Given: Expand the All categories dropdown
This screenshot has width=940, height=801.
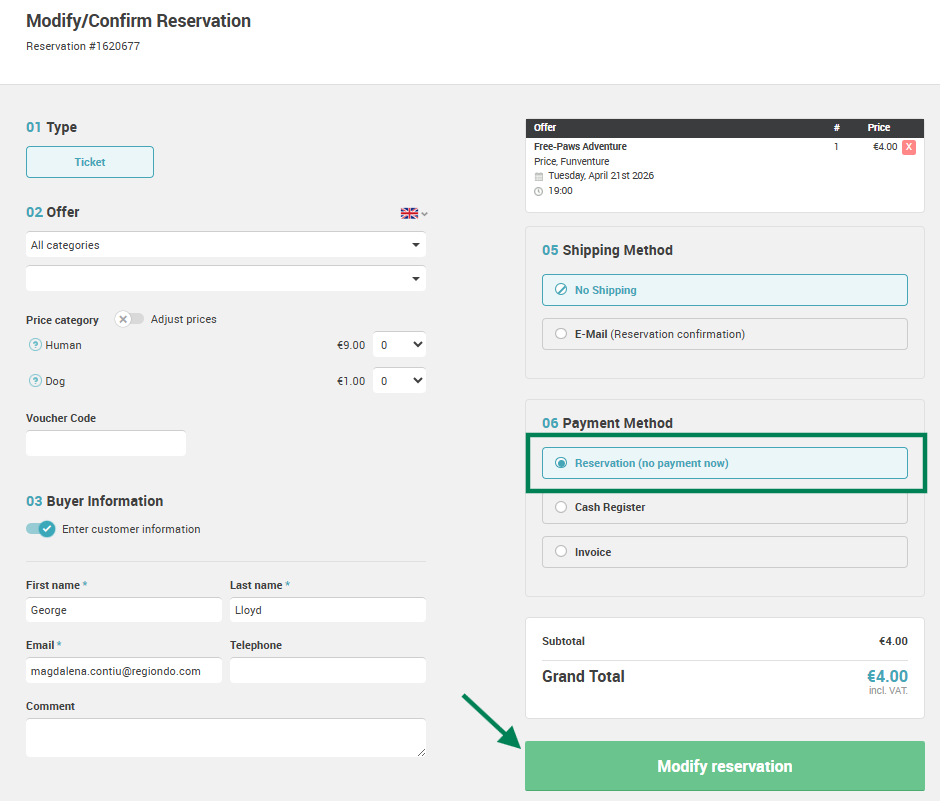Looking at the screenshot, I should (x=226, y=245).
